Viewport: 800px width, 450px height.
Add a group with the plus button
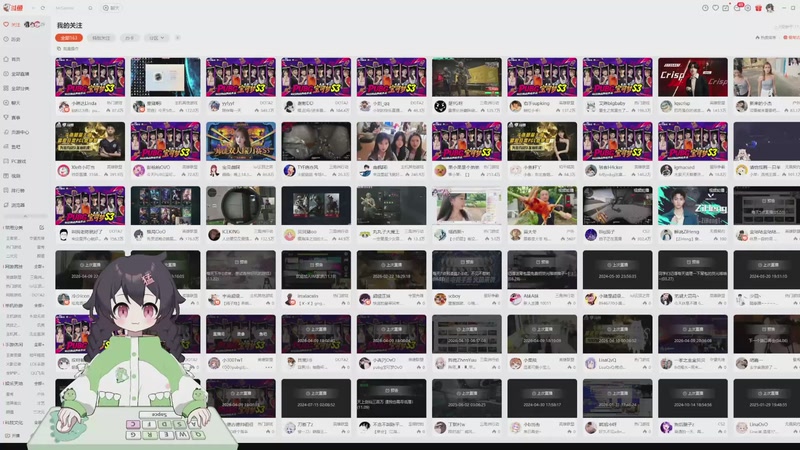[178, 38]
